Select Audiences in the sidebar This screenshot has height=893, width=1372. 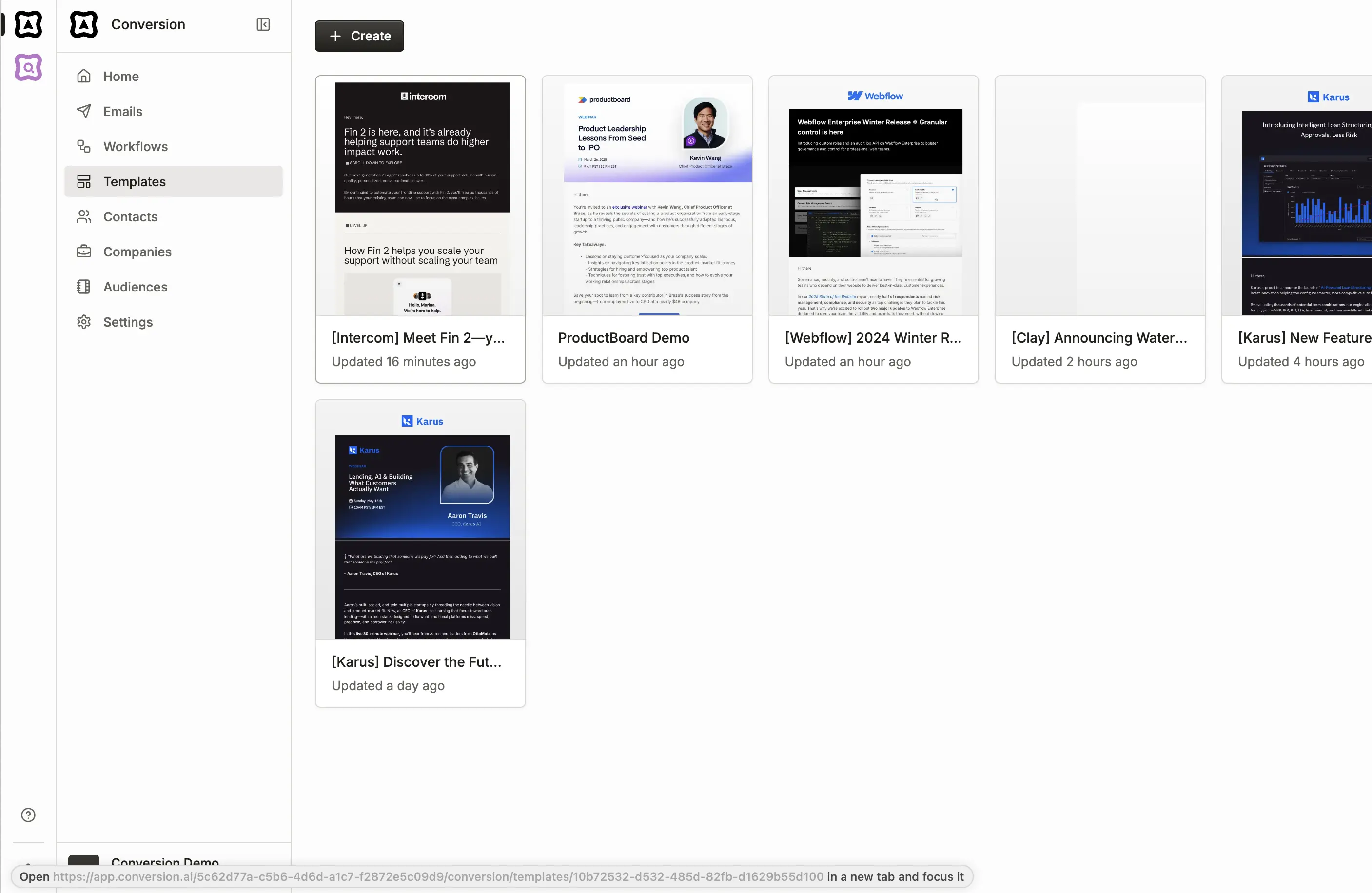point(135,287)
